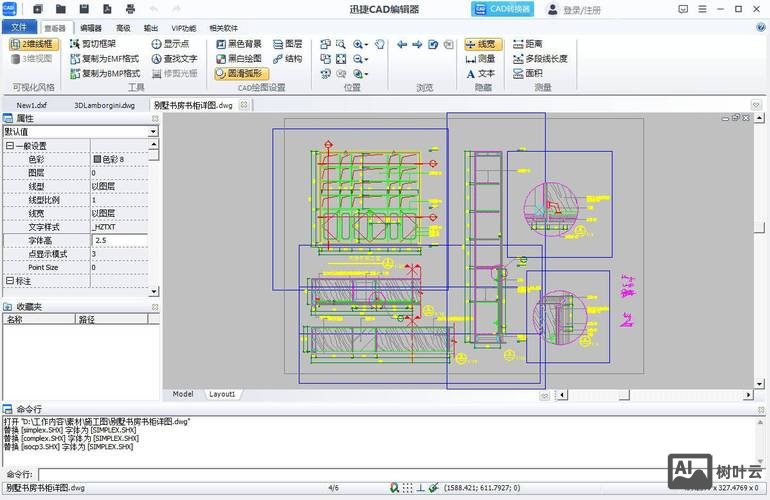This screenshot has height=500, width=770.
Task: Open the 3DLamborgini.dwg document tab
Action: [104, 104]
